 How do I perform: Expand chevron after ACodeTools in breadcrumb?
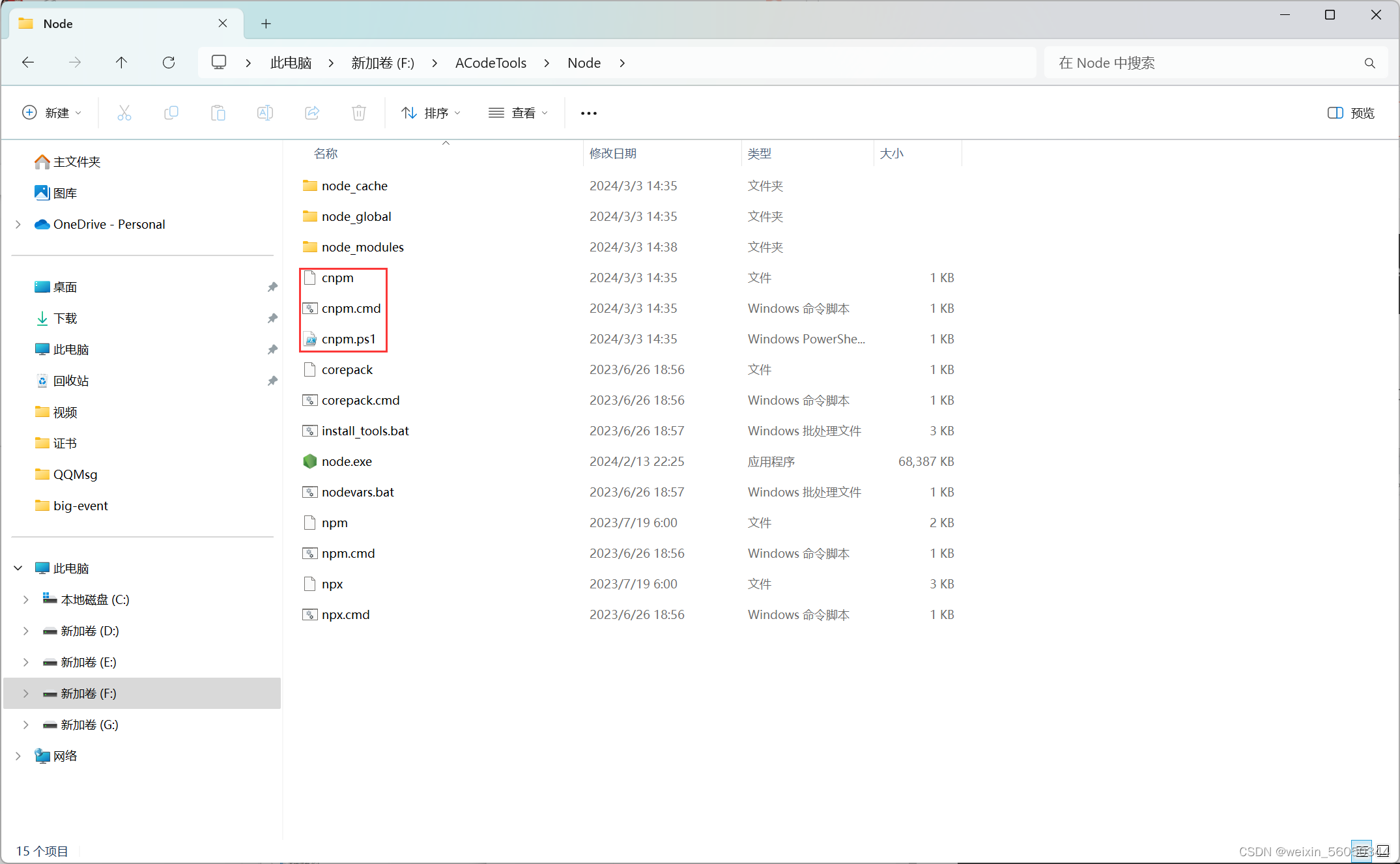547,63
